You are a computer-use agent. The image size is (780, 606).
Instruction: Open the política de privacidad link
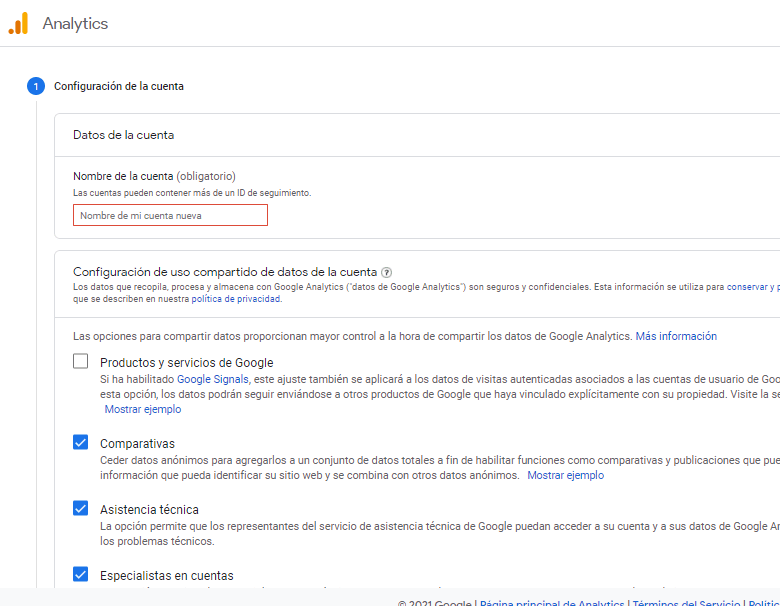(x=236, y=299)
